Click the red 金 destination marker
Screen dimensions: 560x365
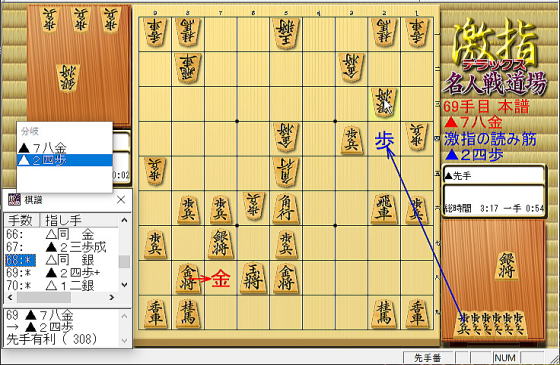[221, 279]
